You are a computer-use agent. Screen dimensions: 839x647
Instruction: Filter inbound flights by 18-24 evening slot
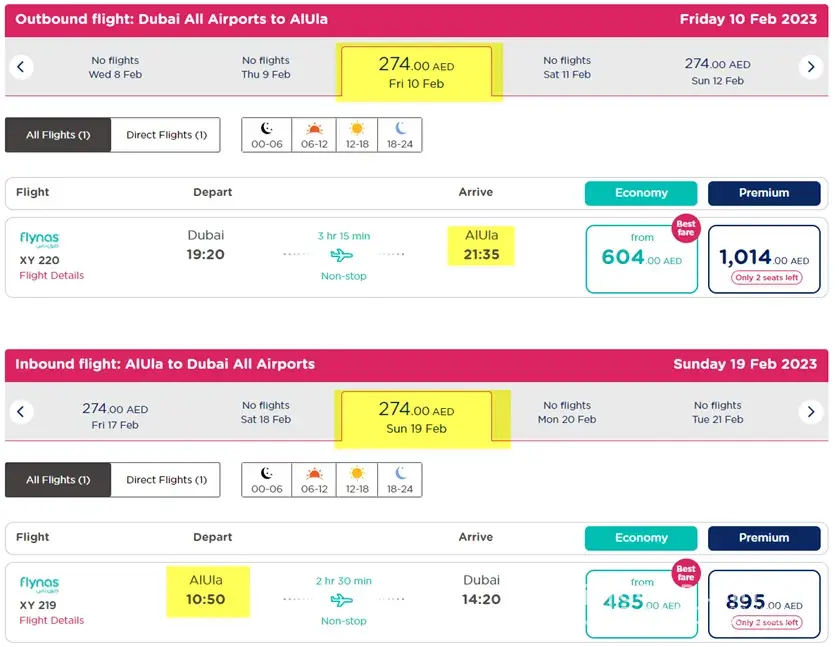click(x=400, y=480)
